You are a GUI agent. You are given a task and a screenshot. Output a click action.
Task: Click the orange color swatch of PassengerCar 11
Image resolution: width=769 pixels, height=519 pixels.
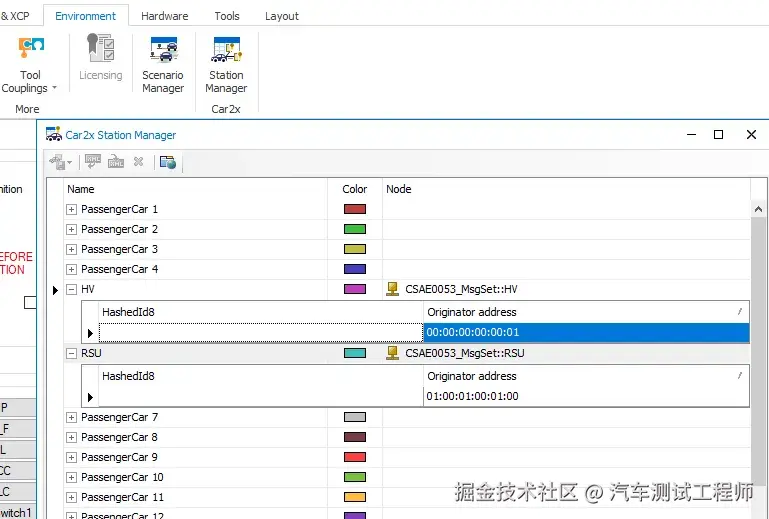coord(355,497)
